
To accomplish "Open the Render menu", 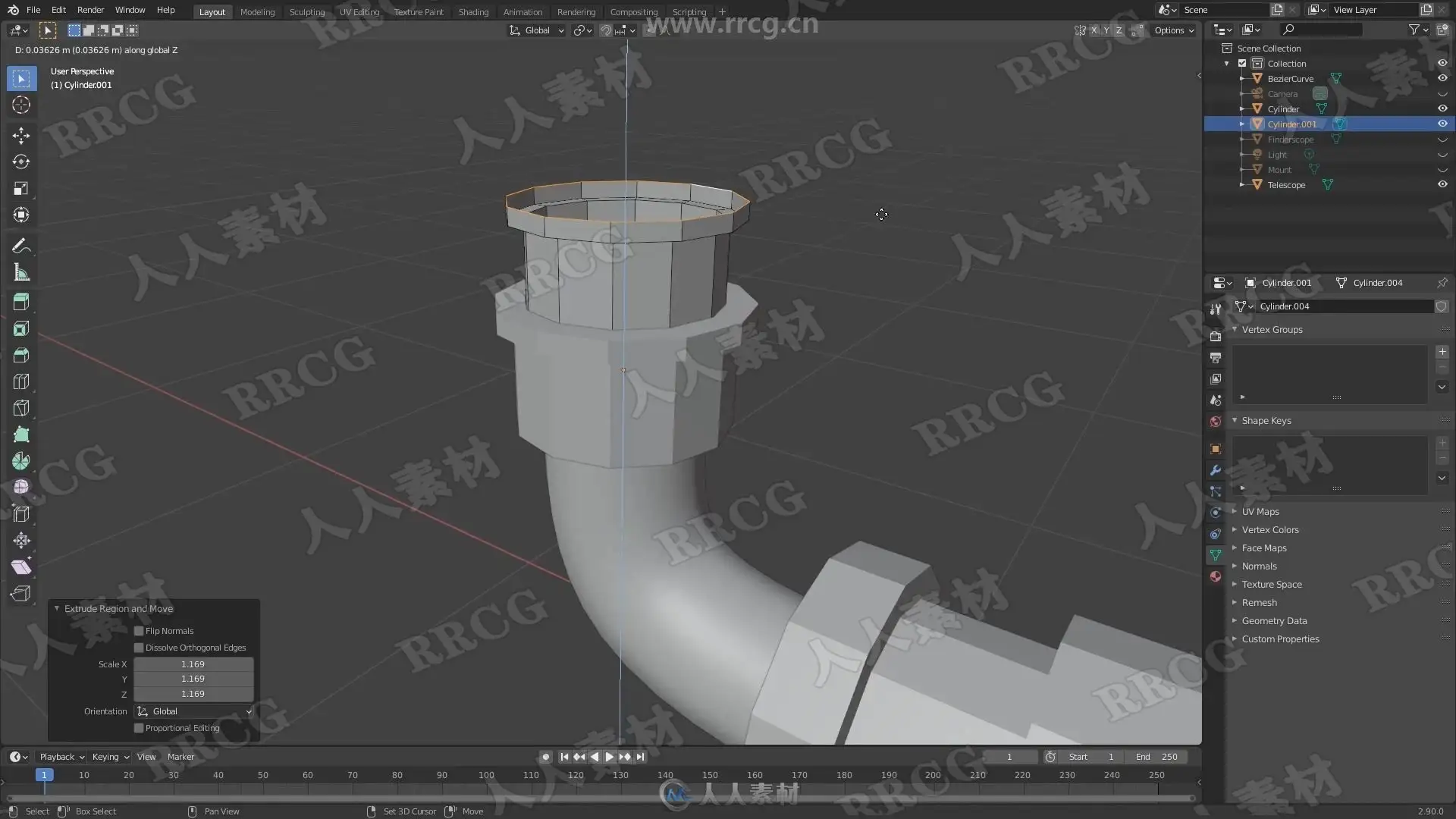I will pos(90,10).
